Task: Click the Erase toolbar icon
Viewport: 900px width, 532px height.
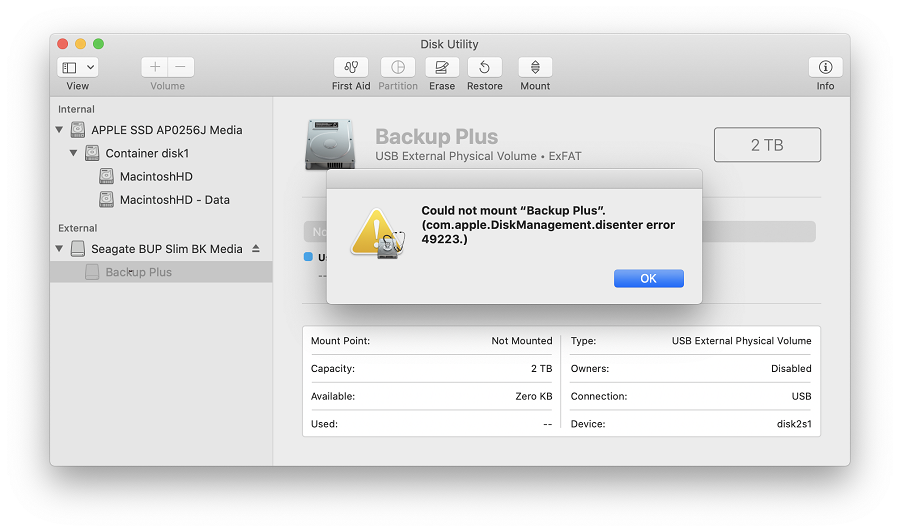Action: (x=442, y=67)
